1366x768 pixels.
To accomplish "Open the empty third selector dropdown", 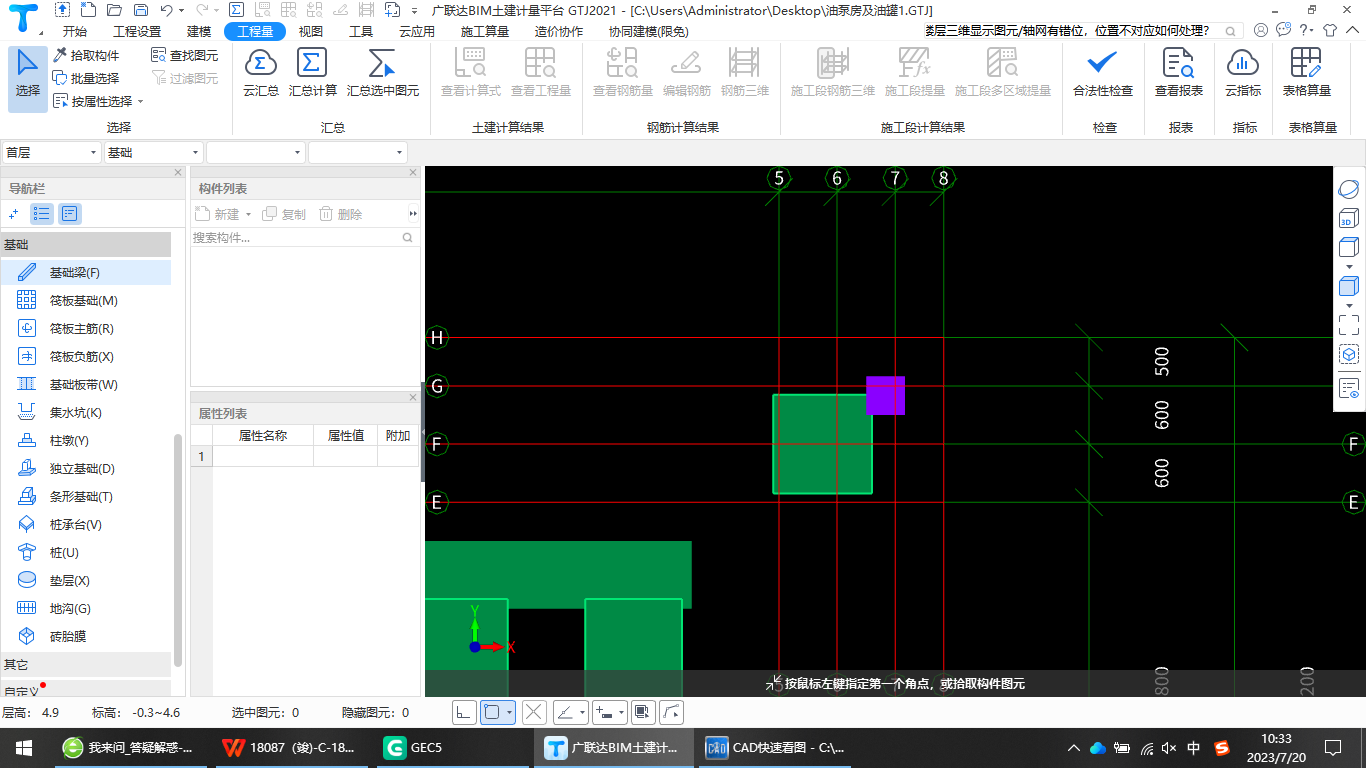I will point(256,152).
